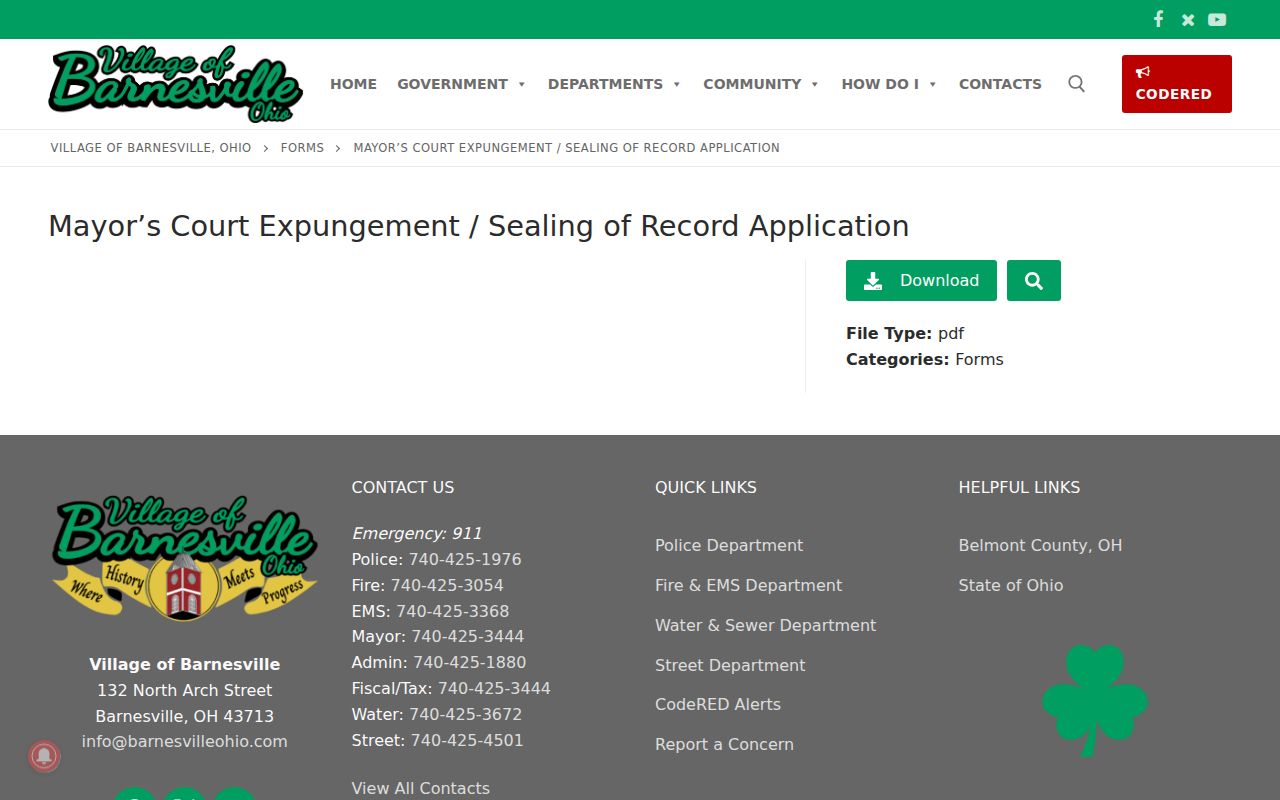This screenshot has width=1280, height=800.
Task: Call the Police number 740-425-1976
Action: 465,559
